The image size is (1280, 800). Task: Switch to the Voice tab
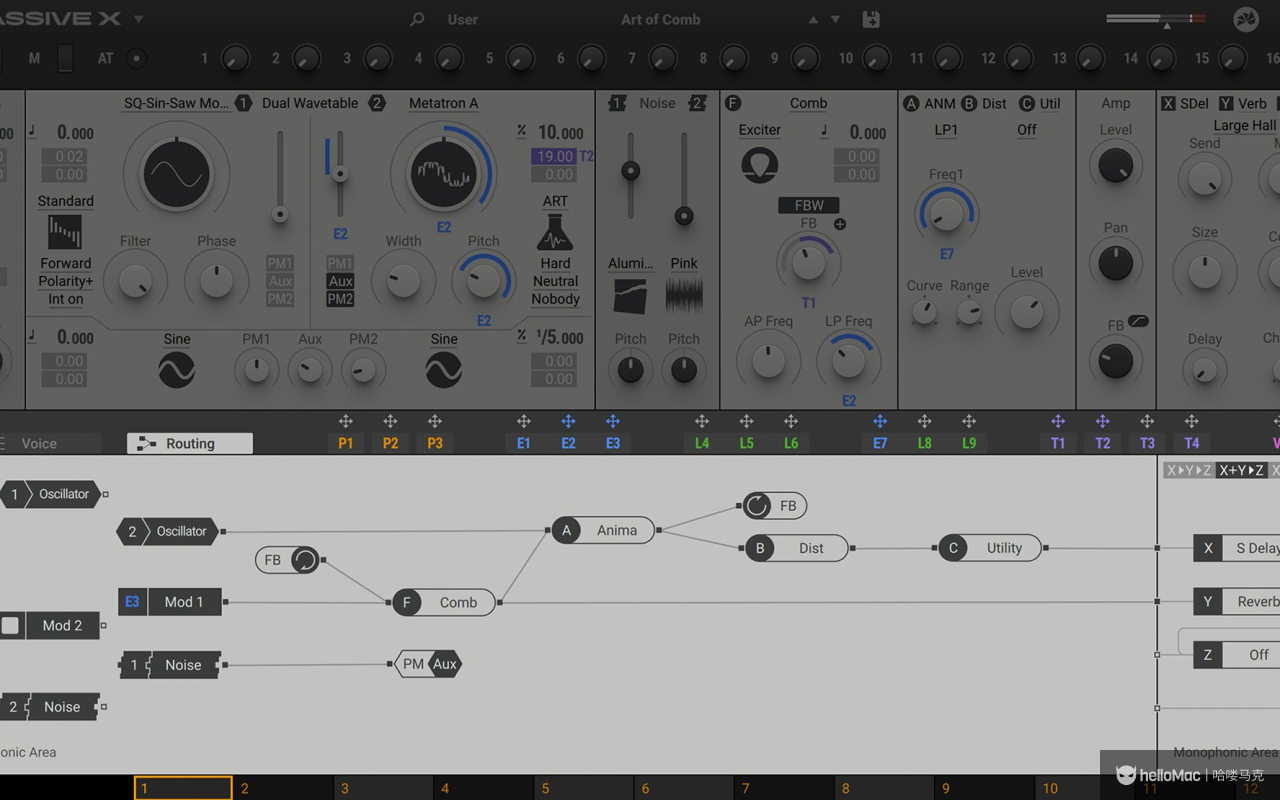click(39, 443)
